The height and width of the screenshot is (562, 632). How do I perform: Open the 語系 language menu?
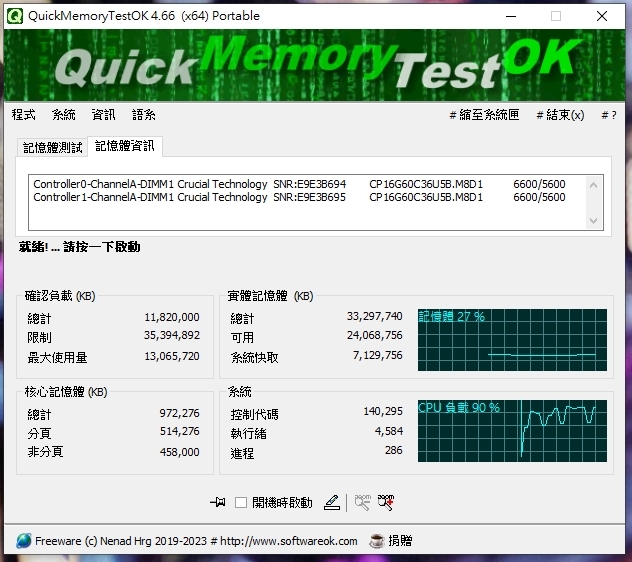click(x=144, y=115)
